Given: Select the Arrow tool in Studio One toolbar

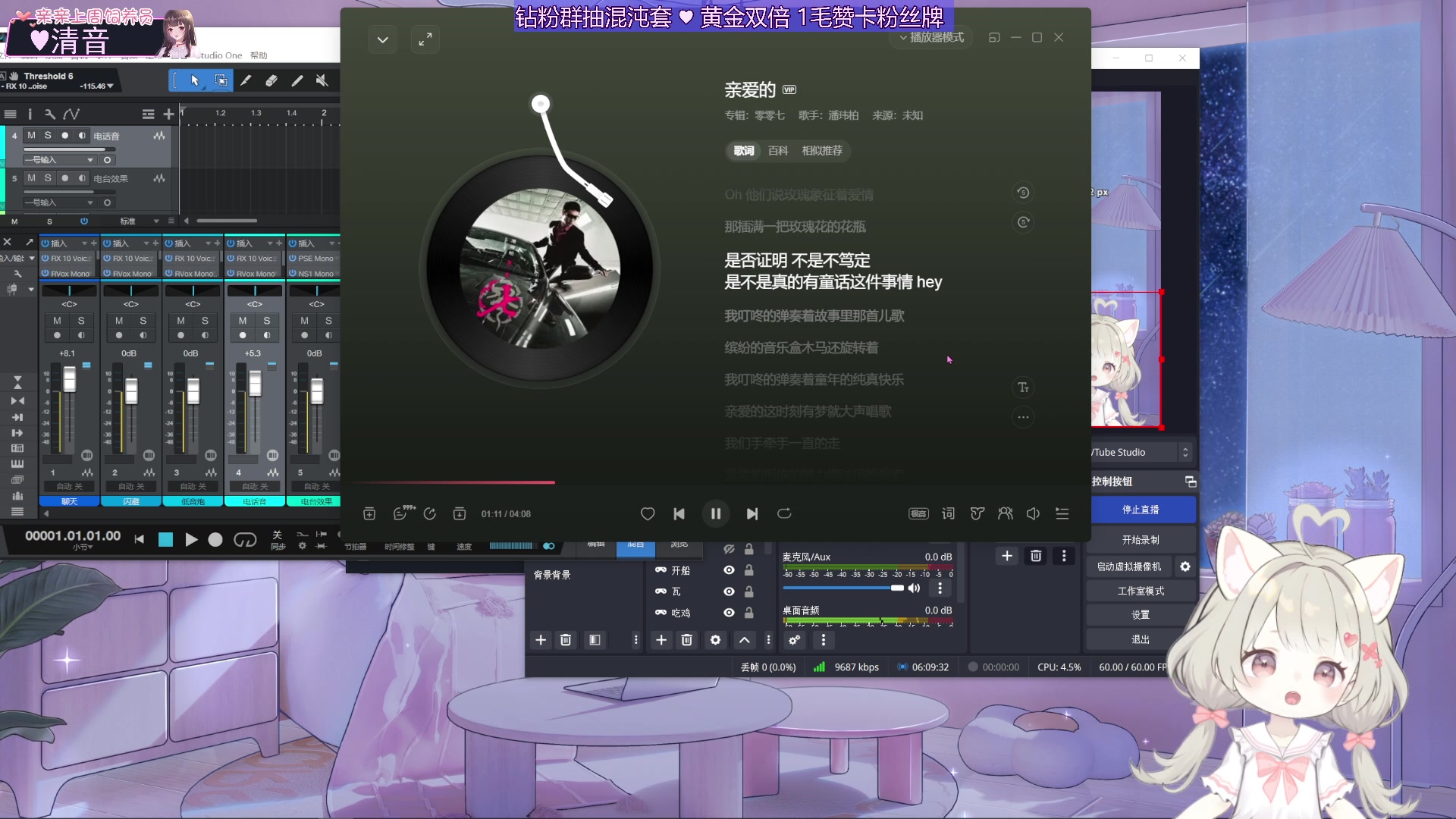Looking at the screenshot, I should click(x=195, y=80).
